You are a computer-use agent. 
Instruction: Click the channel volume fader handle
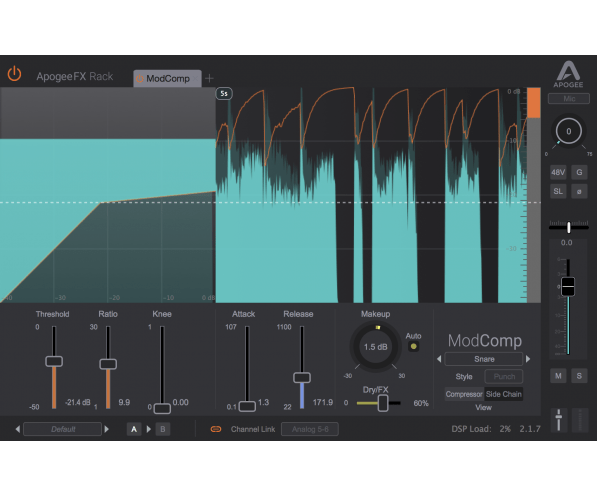click(568, 286)
